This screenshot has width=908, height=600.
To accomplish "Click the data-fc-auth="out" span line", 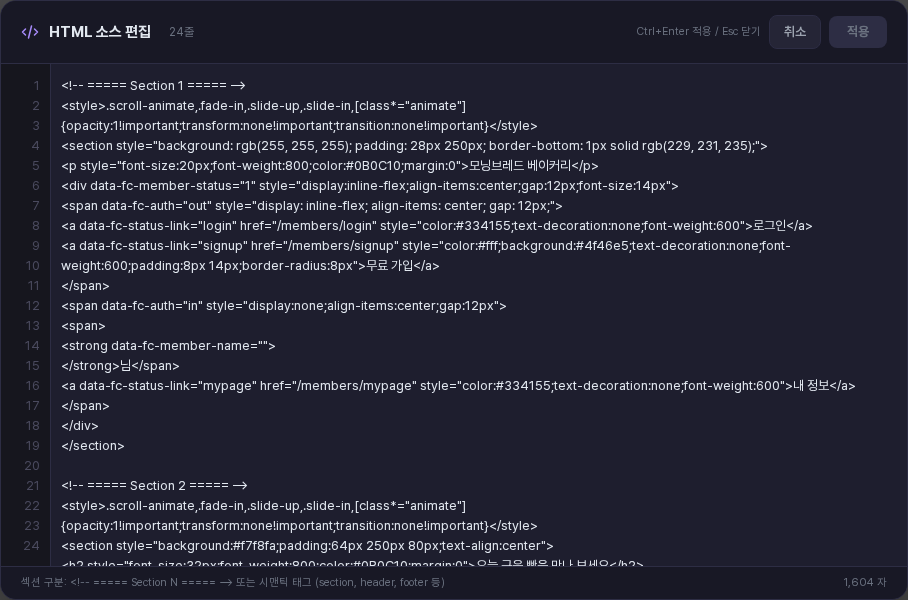I will 312,206.
